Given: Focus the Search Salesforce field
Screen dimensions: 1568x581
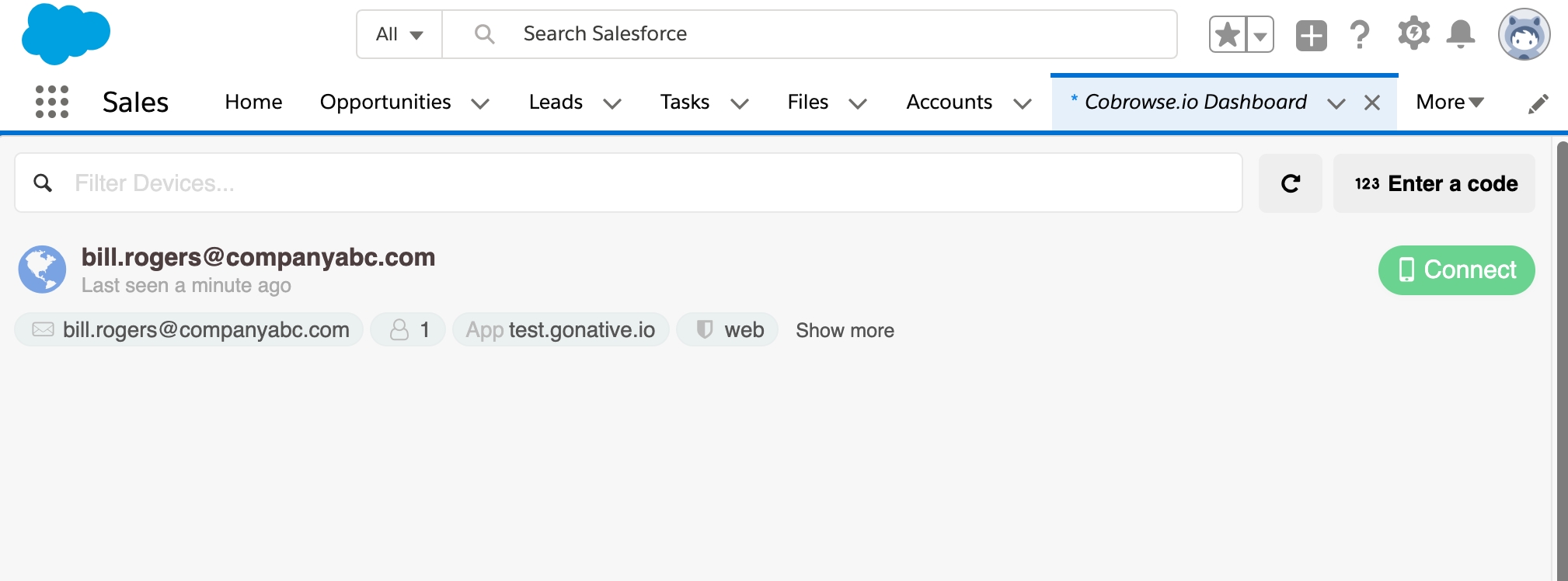Looking at the screenshot, I should (x=810, y=34).
